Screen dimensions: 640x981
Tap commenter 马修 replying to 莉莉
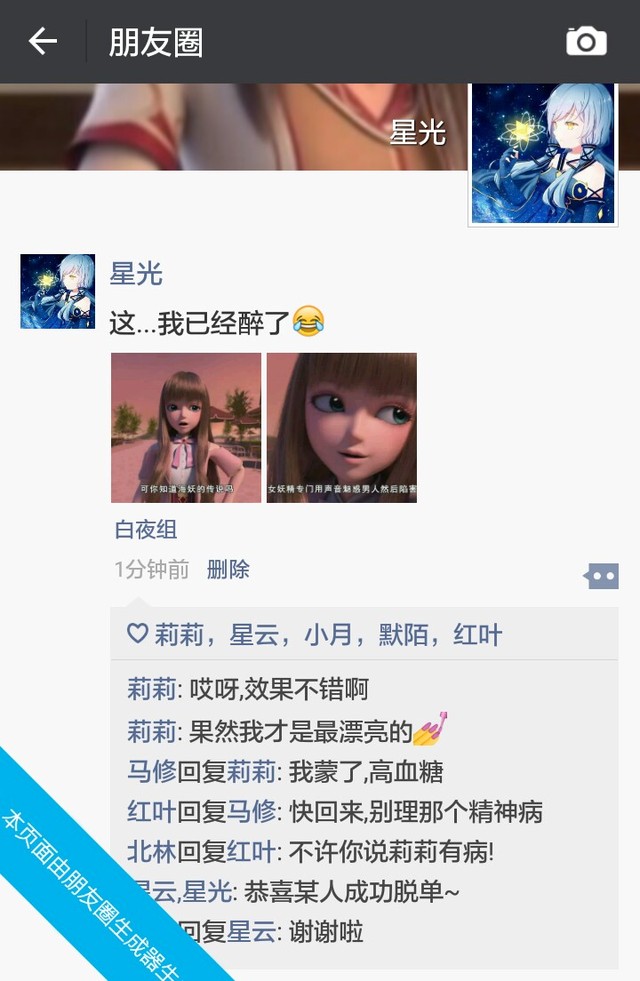coord(151,771)
